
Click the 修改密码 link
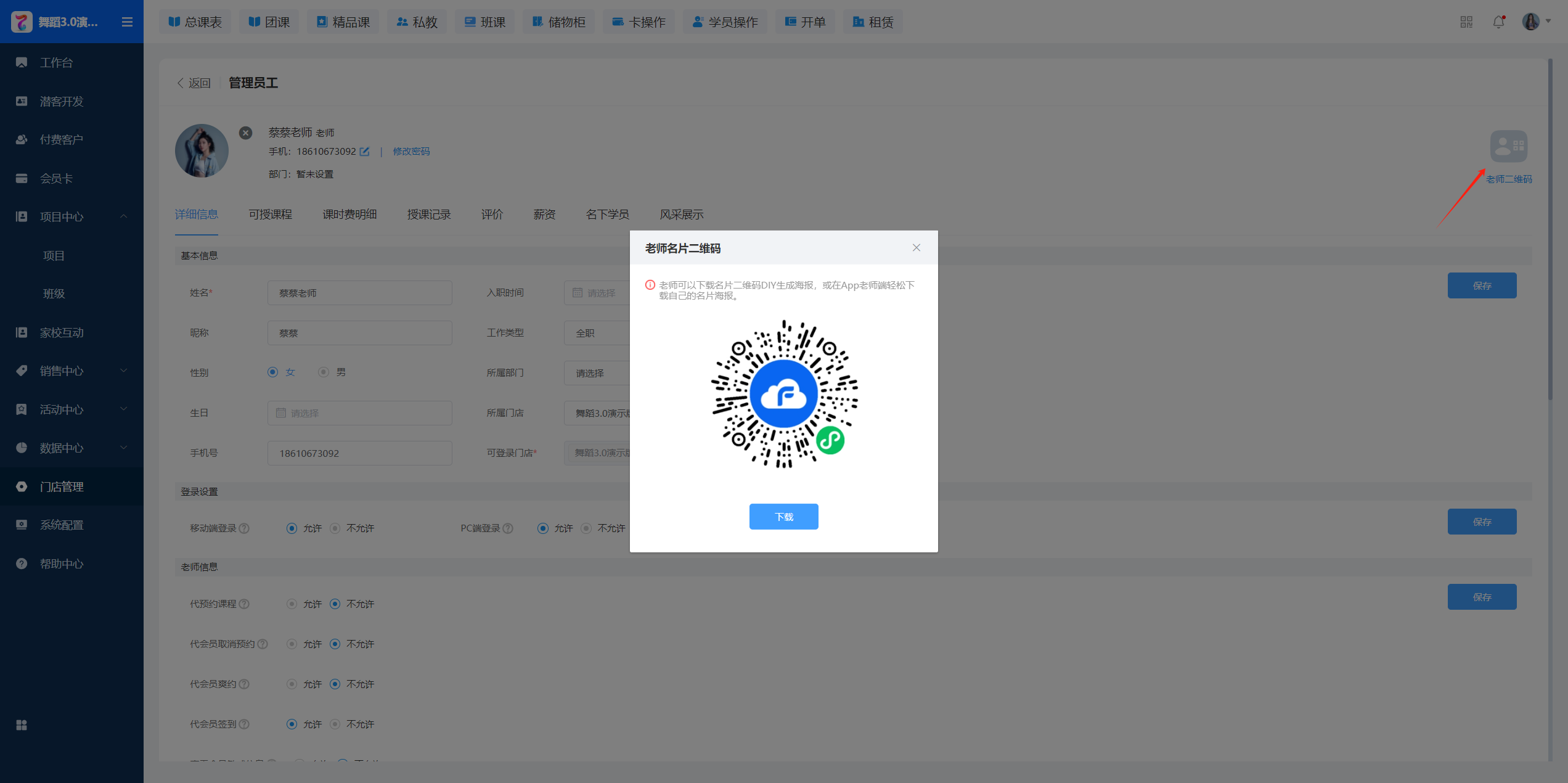pos(411,152)
